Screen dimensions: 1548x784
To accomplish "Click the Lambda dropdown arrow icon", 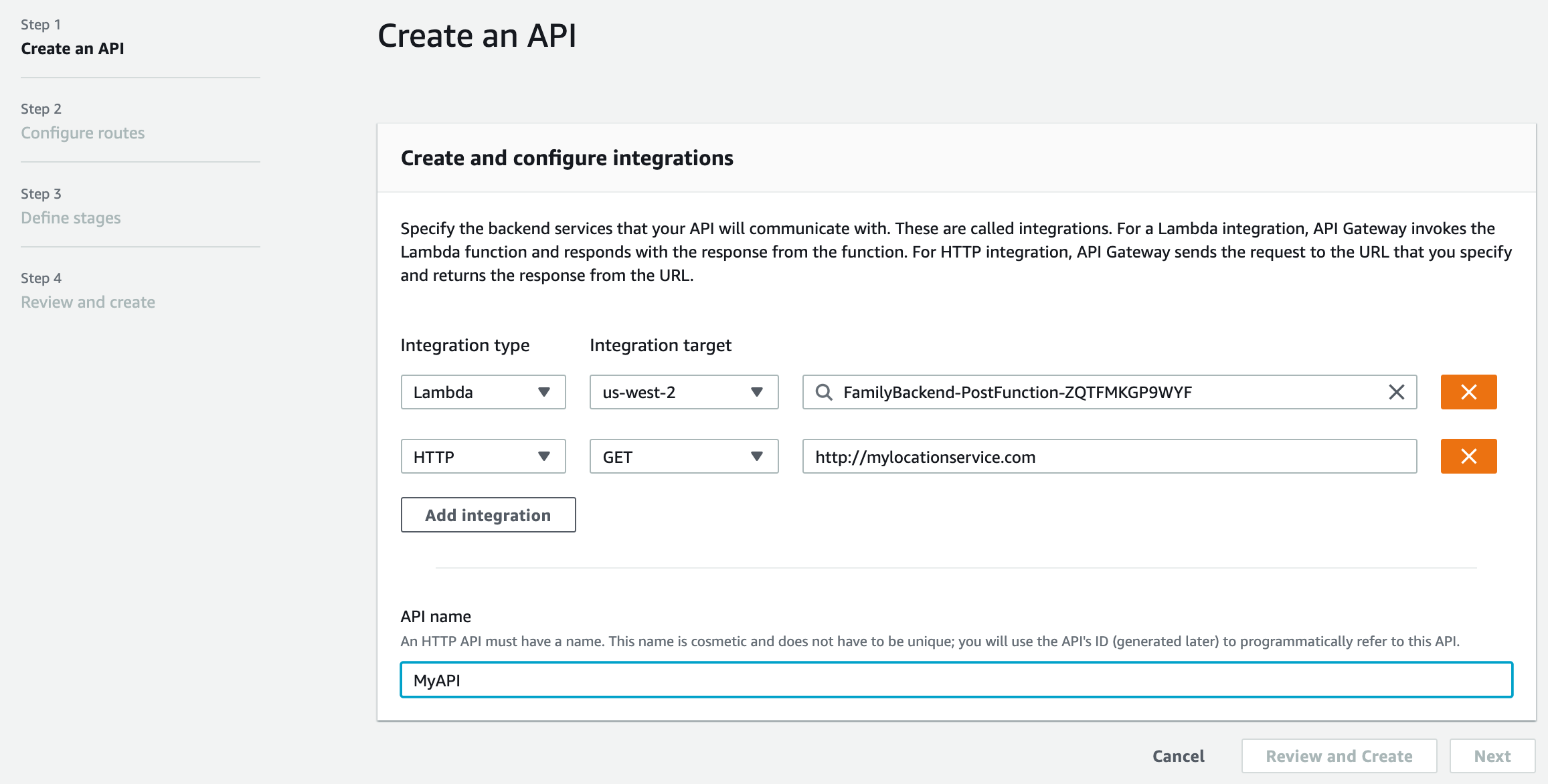I will click(544, 392).
